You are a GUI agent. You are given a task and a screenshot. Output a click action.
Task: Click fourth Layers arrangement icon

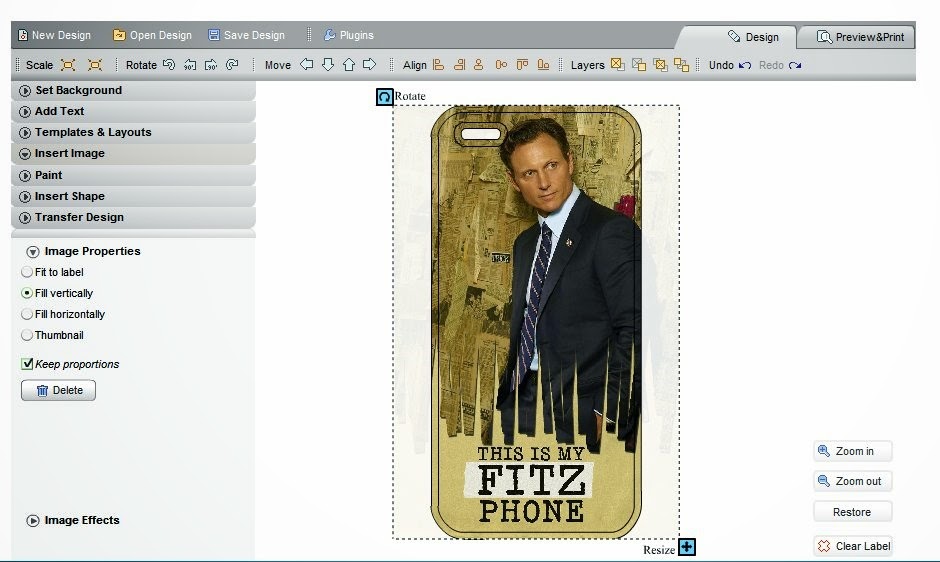pos(682,65)
